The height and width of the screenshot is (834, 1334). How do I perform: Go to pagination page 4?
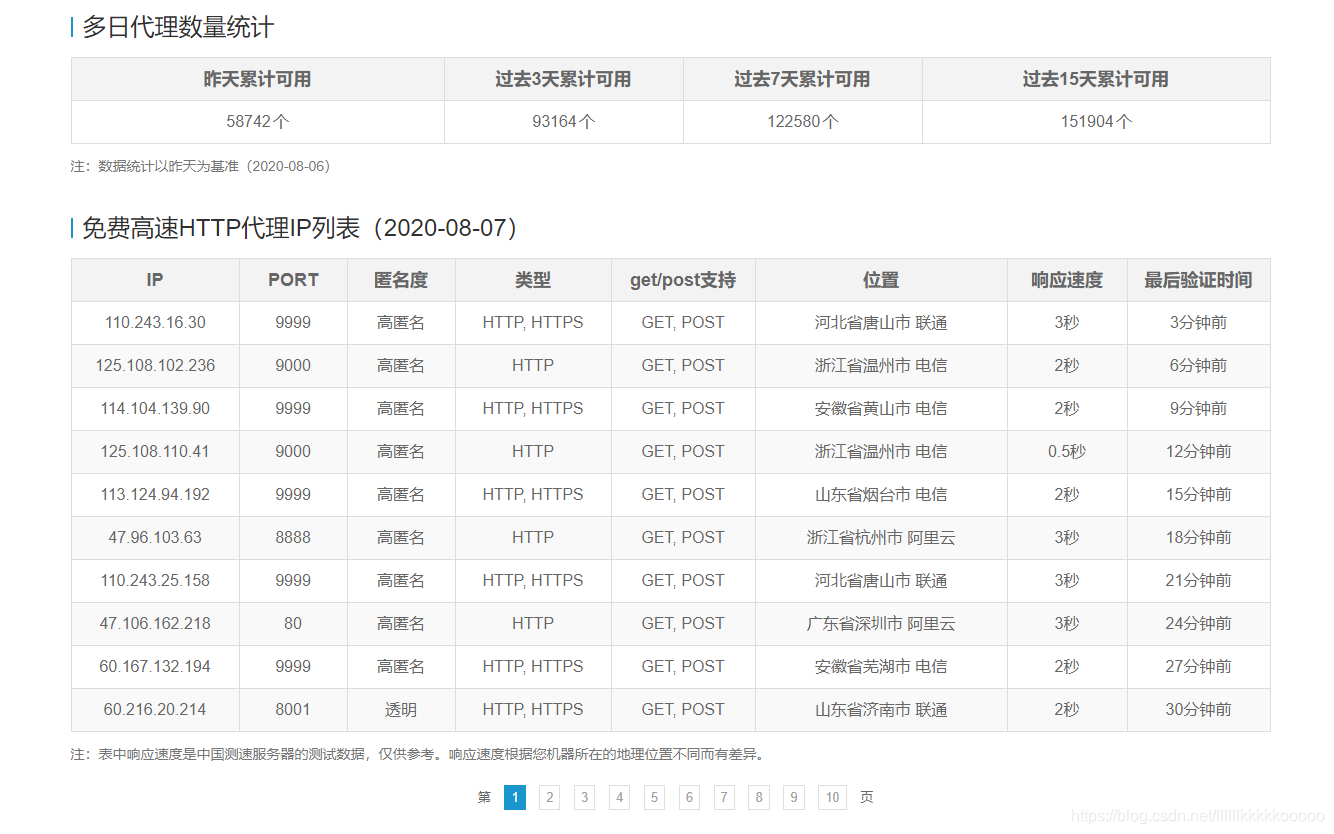coord(619,797)
